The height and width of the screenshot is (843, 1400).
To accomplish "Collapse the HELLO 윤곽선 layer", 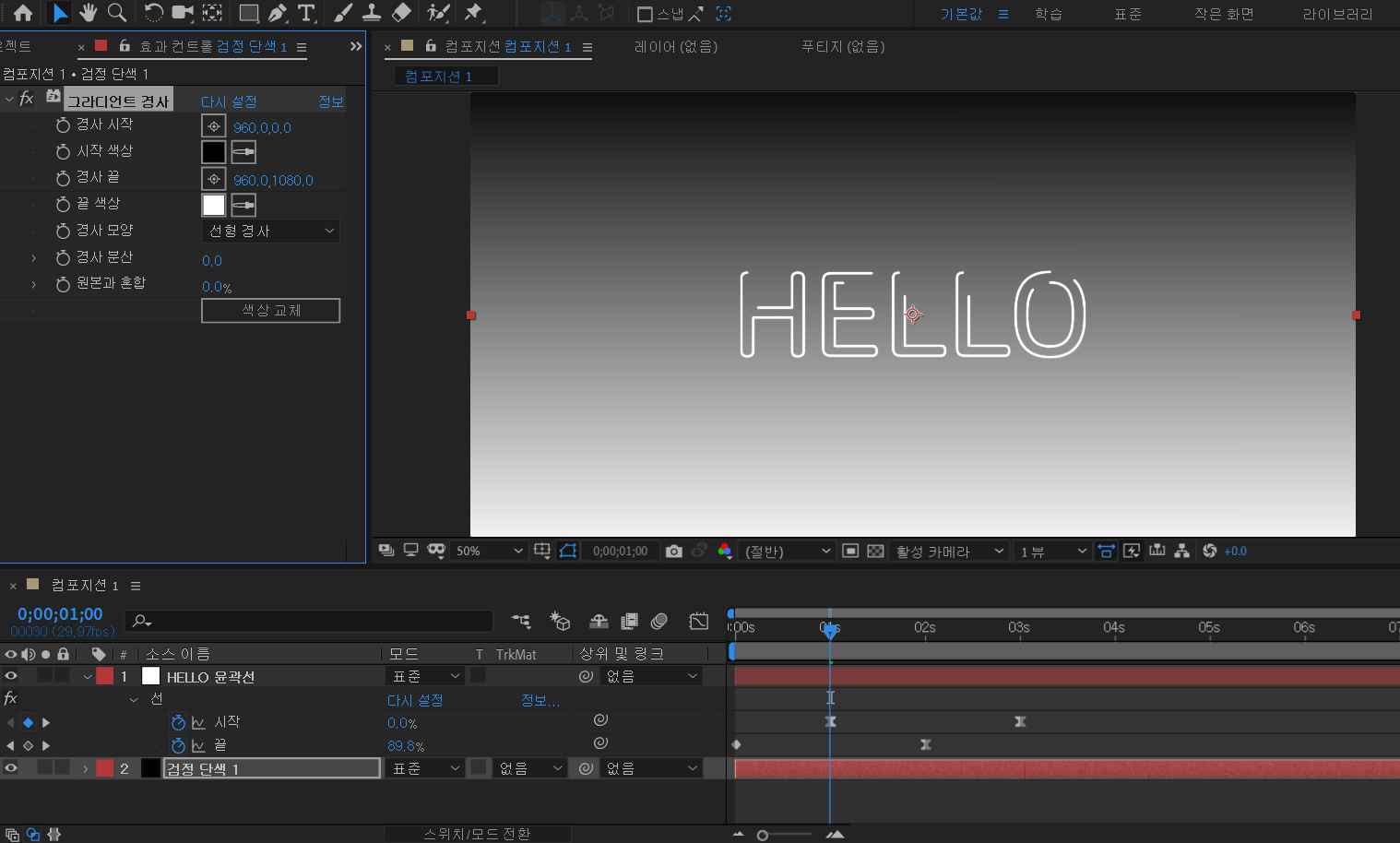I will [88, 676].
